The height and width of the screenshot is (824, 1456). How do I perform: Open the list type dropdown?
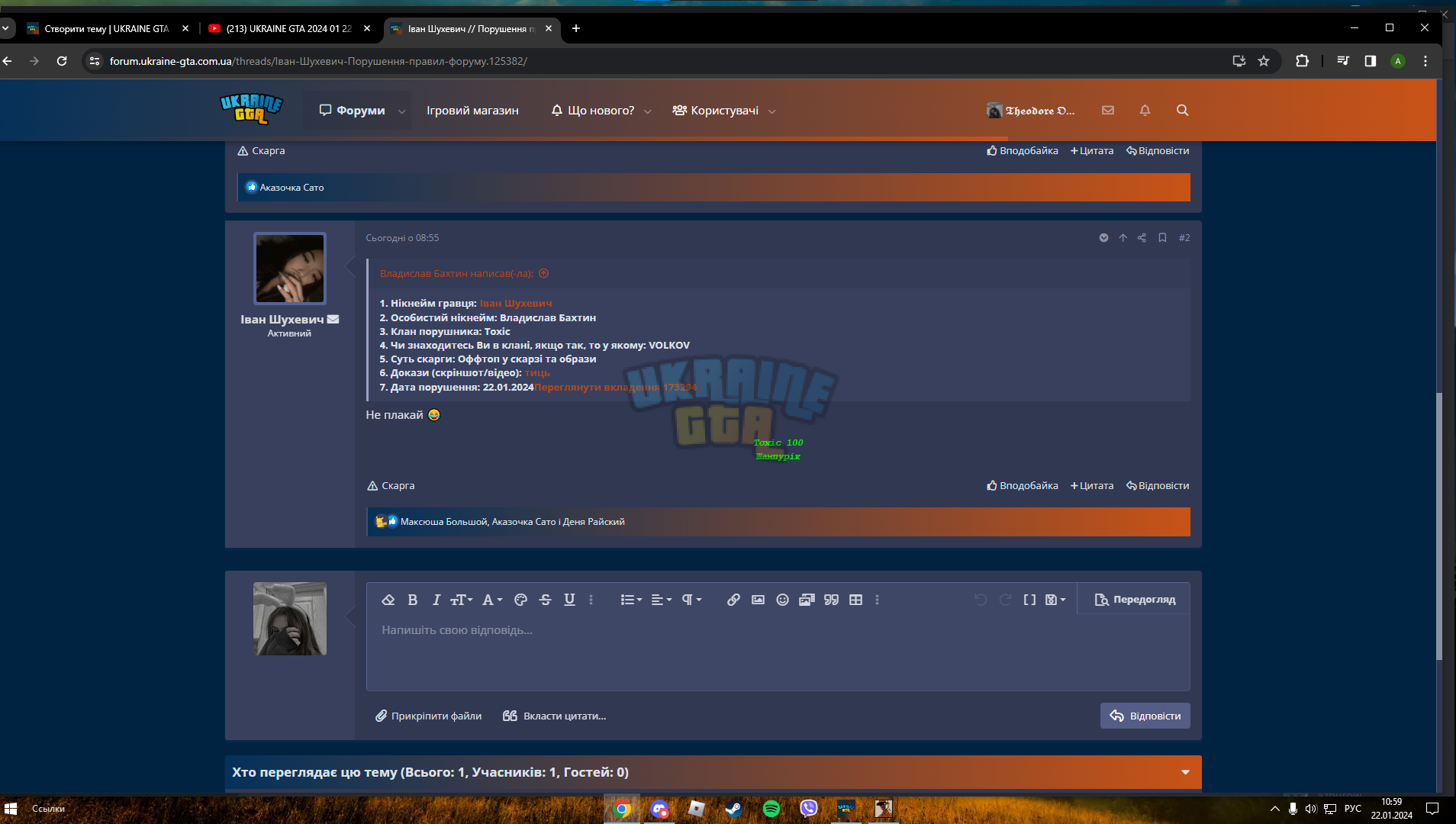point(631,600)
